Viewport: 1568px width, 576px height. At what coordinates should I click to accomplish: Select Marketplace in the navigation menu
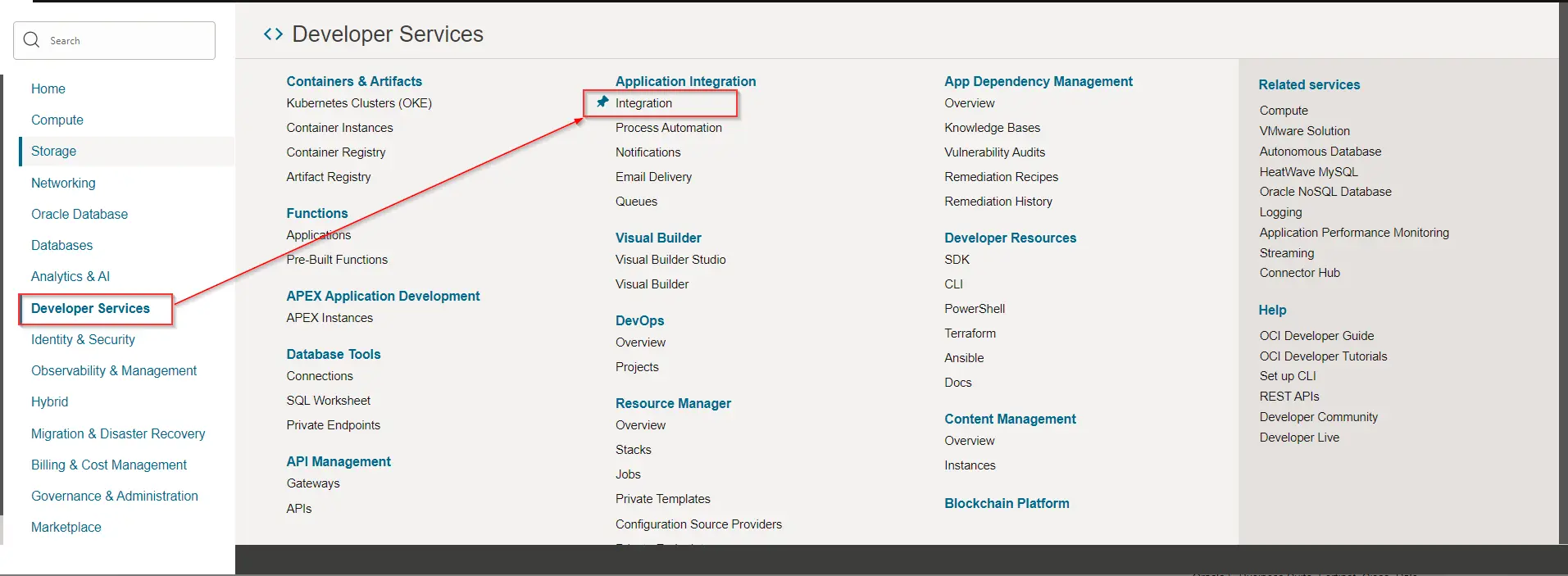(66, 528)
